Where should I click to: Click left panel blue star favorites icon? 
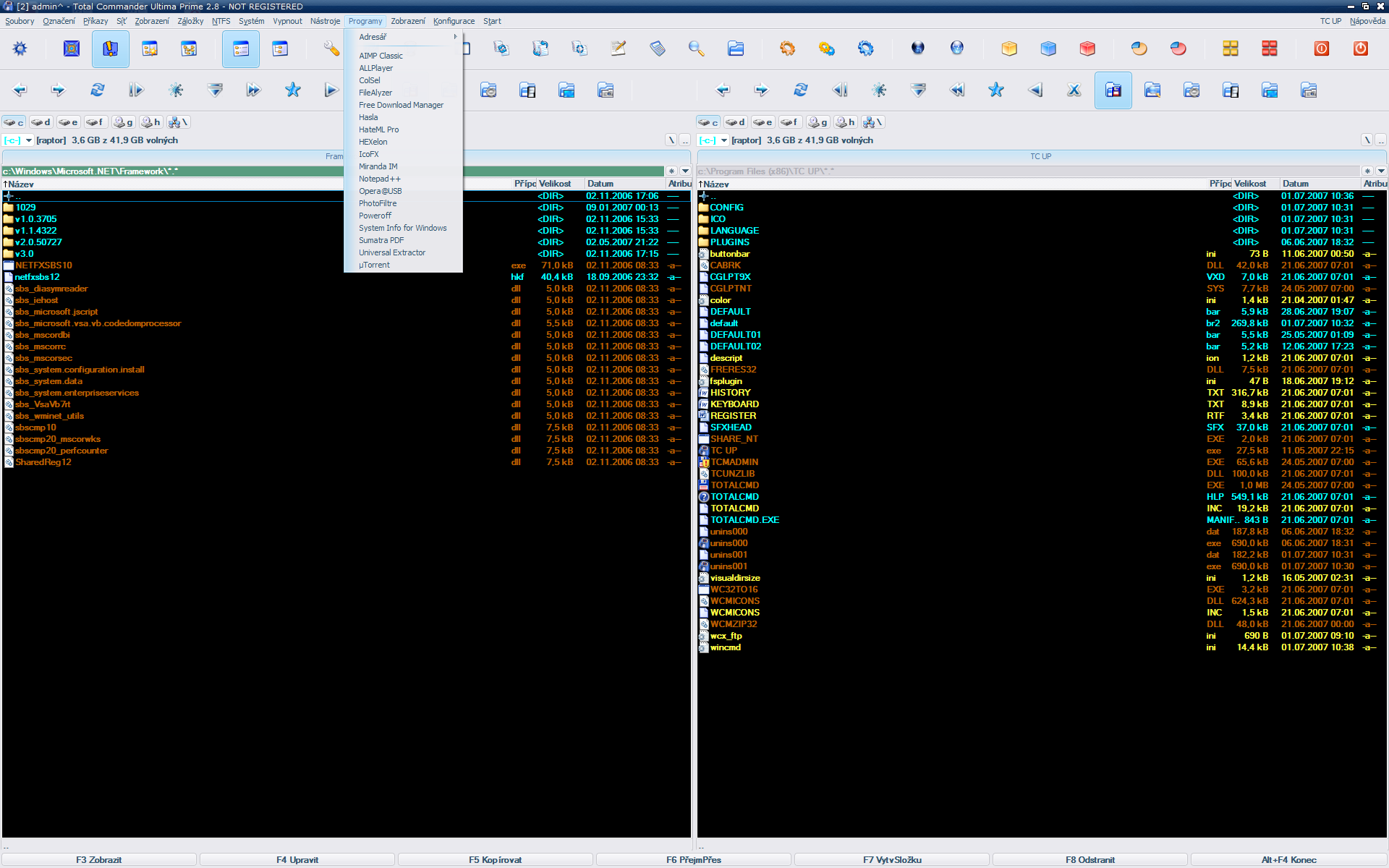[293, 90]
